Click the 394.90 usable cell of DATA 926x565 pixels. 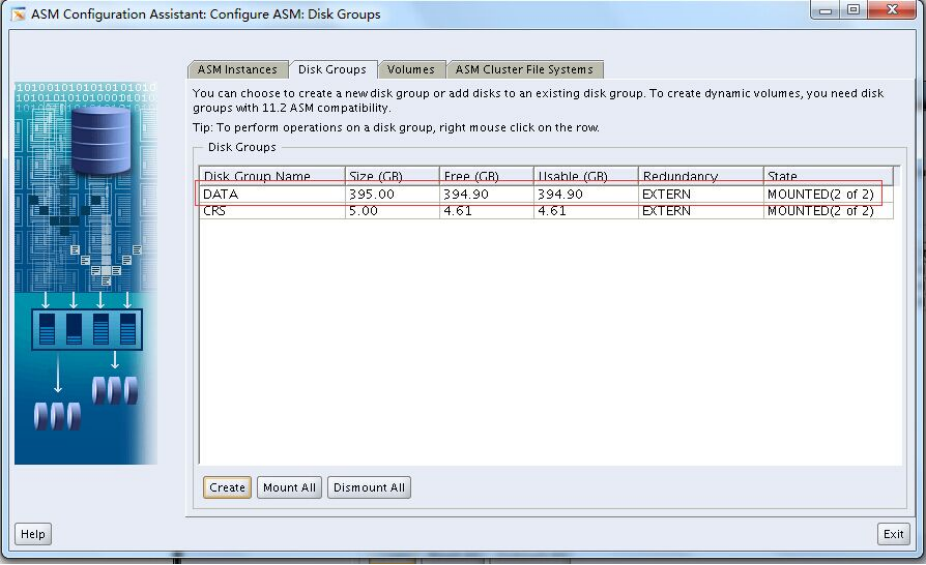click(x=586, y=194)
